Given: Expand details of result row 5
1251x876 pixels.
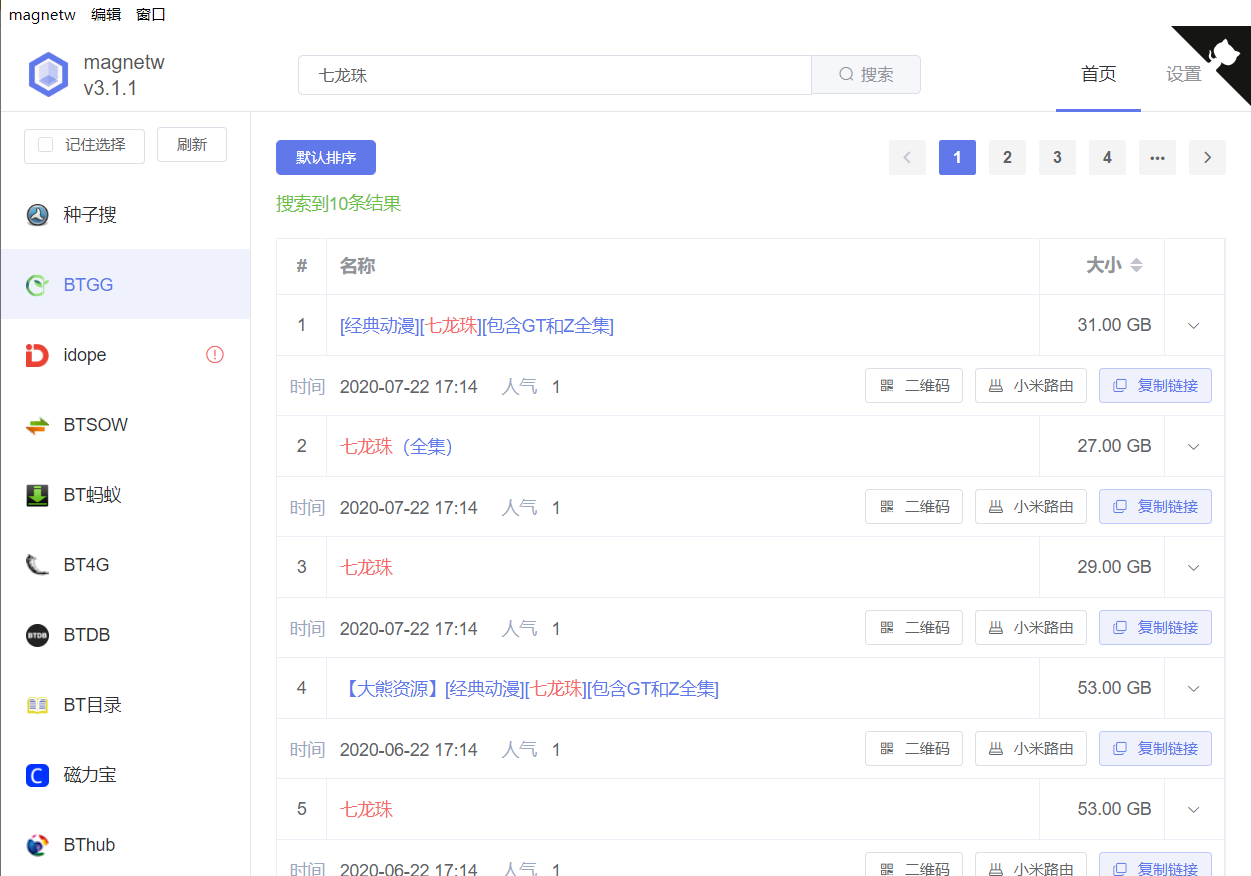Looking at the screenshot, I should tap(1193, 810).
